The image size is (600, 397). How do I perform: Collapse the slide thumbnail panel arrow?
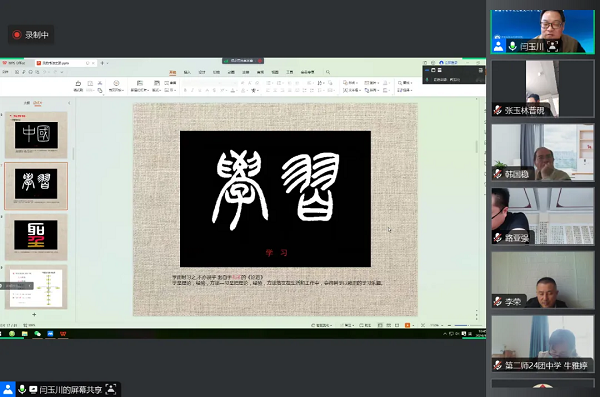pyautogui.click(x=69, y=103)
